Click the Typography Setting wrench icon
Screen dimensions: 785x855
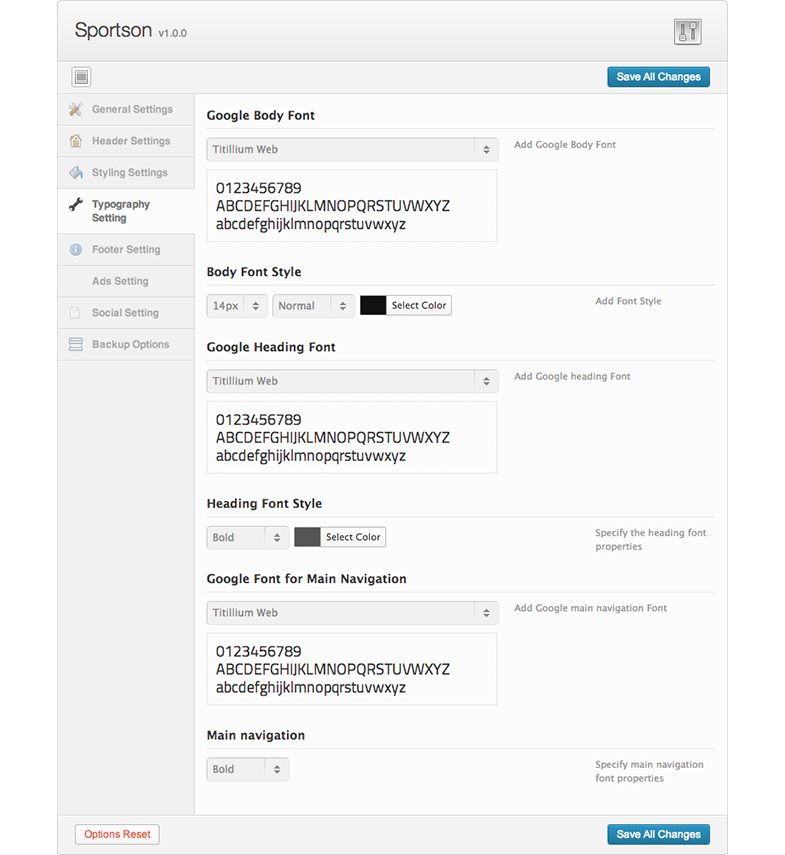point(76,205)
